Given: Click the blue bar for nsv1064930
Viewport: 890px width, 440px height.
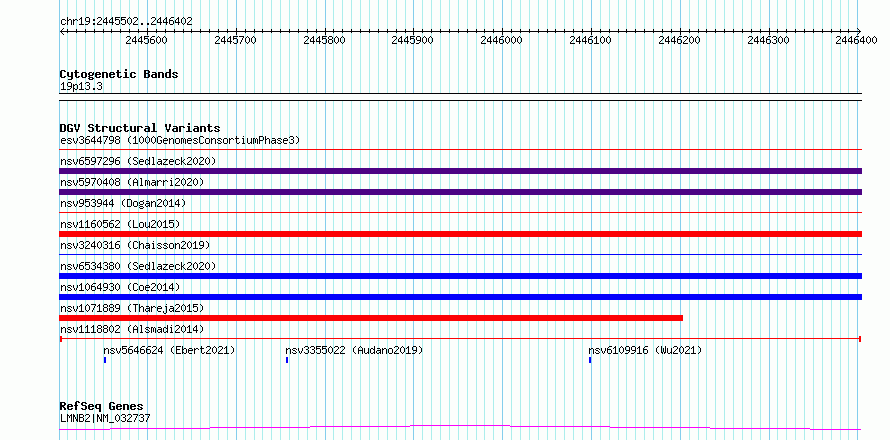Looking at the screenshot, I should tap(460, 297).
